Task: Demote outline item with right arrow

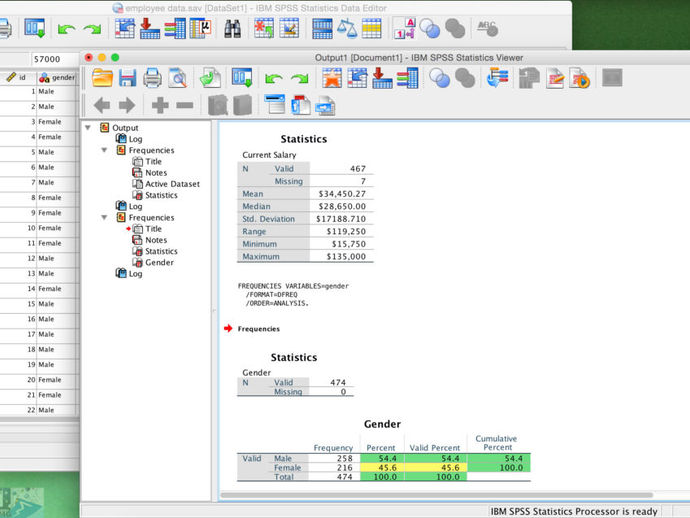Action: (x=127, y=105)
